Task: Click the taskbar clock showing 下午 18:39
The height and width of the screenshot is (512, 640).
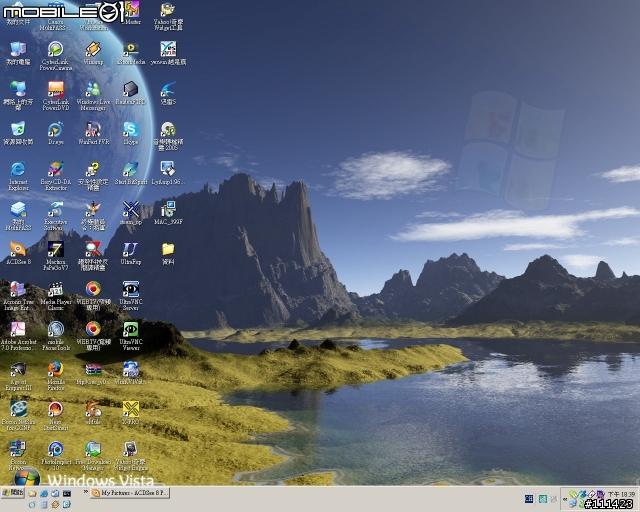Action: [x=622, y=494]
